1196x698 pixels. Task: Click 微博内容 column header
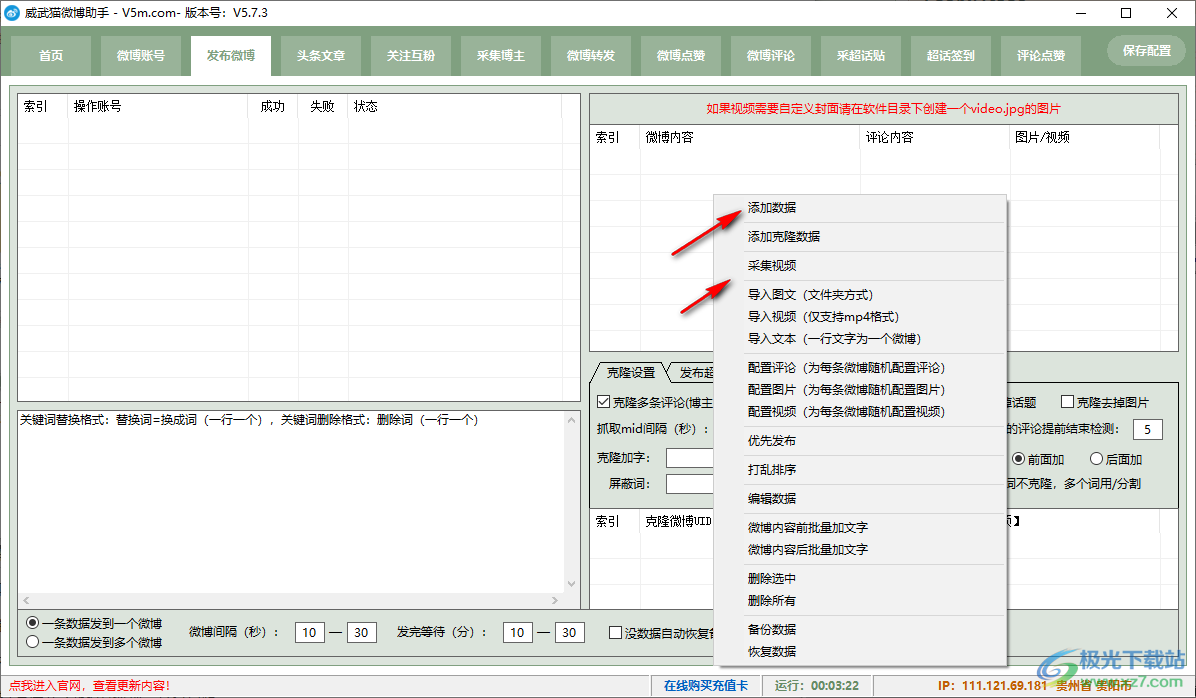point(750,137)
